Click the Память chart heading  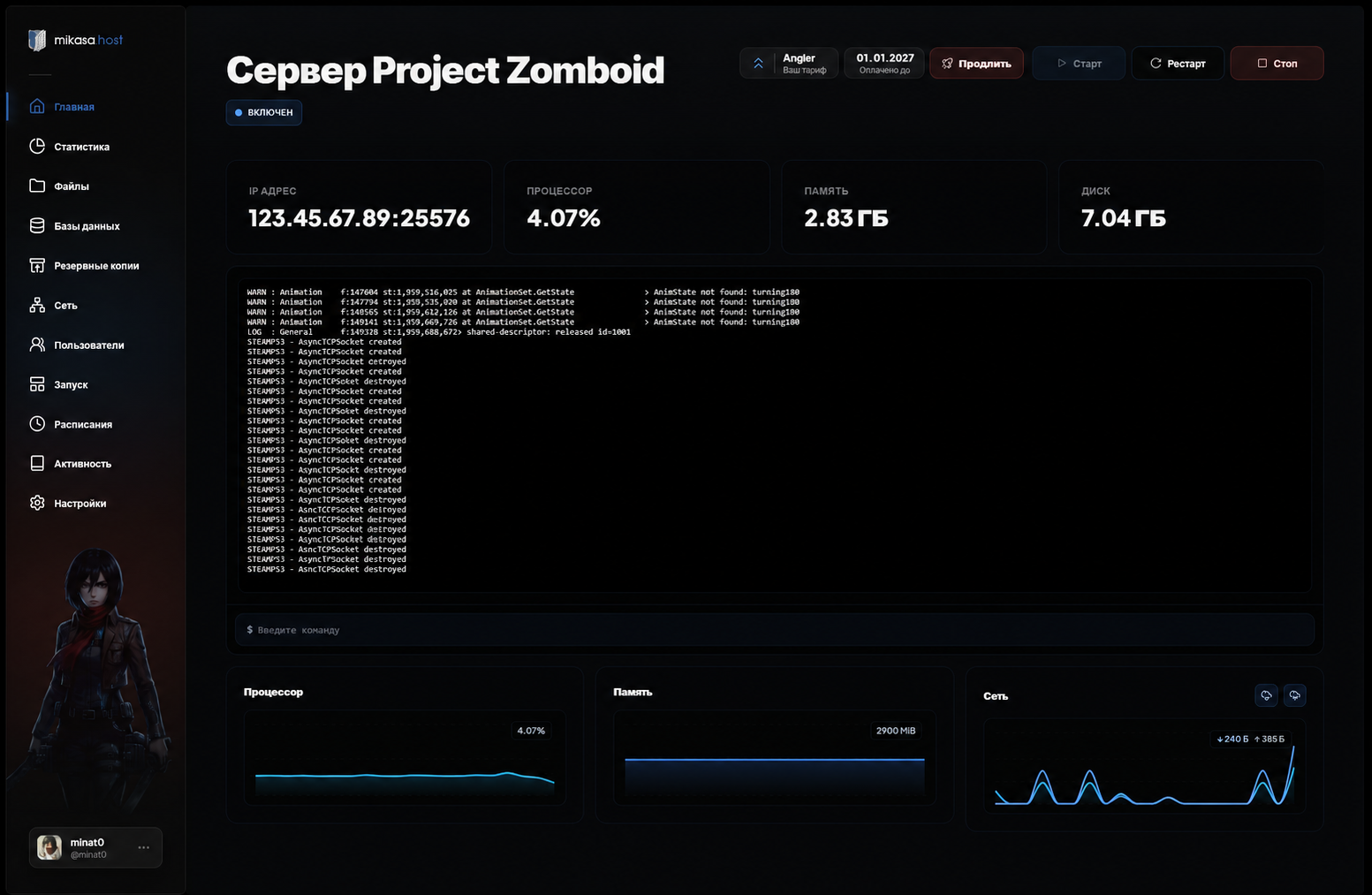[x=633, y=692]
